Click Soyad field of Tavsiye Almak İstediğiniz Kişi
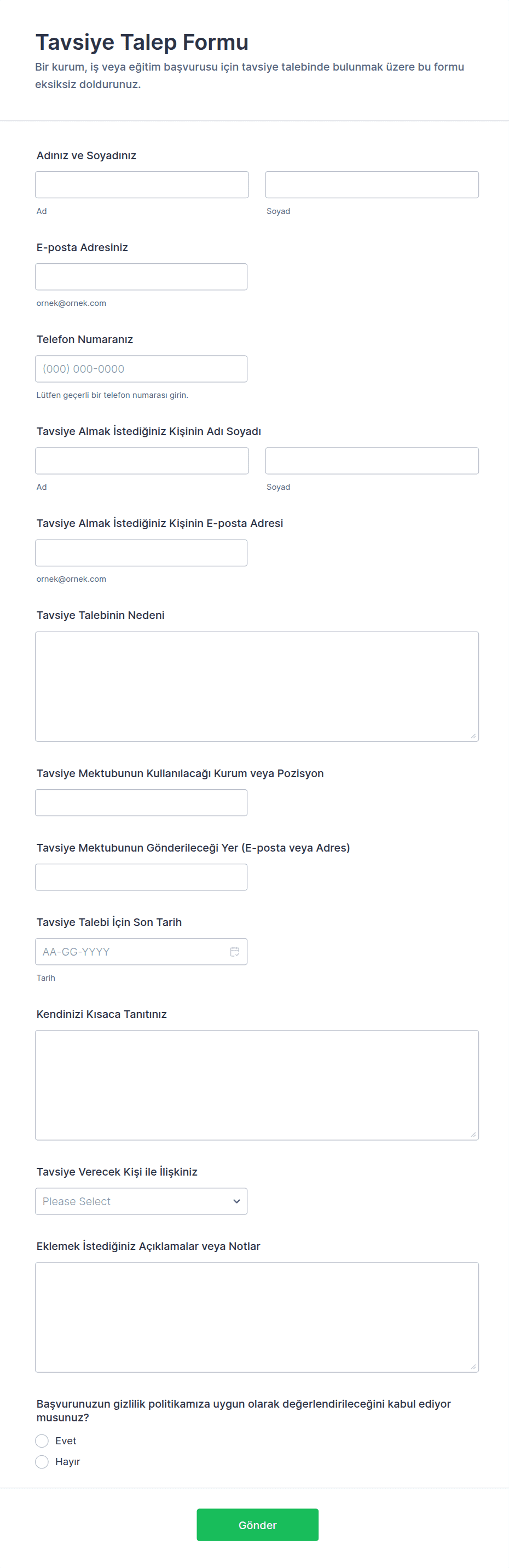Image resolution: width=509 pixels, height=1568 pixels. pyautogui.click(x=372, y=461)
